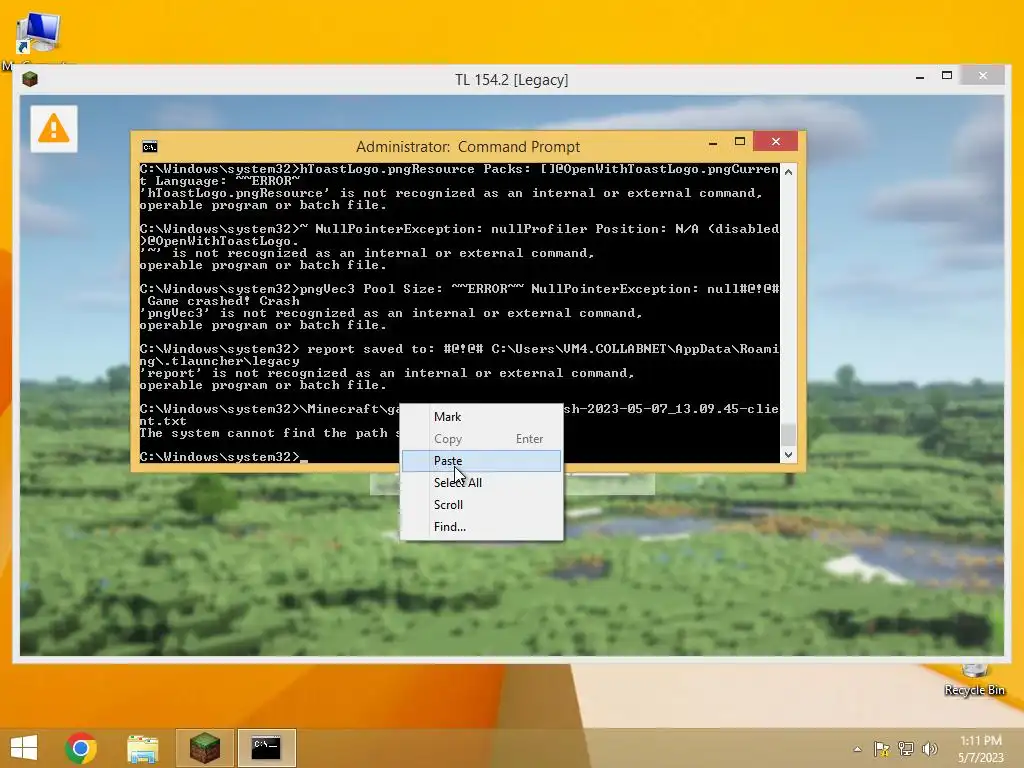Launch Google Chrome from the taskbar

pyautogui.click(x=81, y=748)
